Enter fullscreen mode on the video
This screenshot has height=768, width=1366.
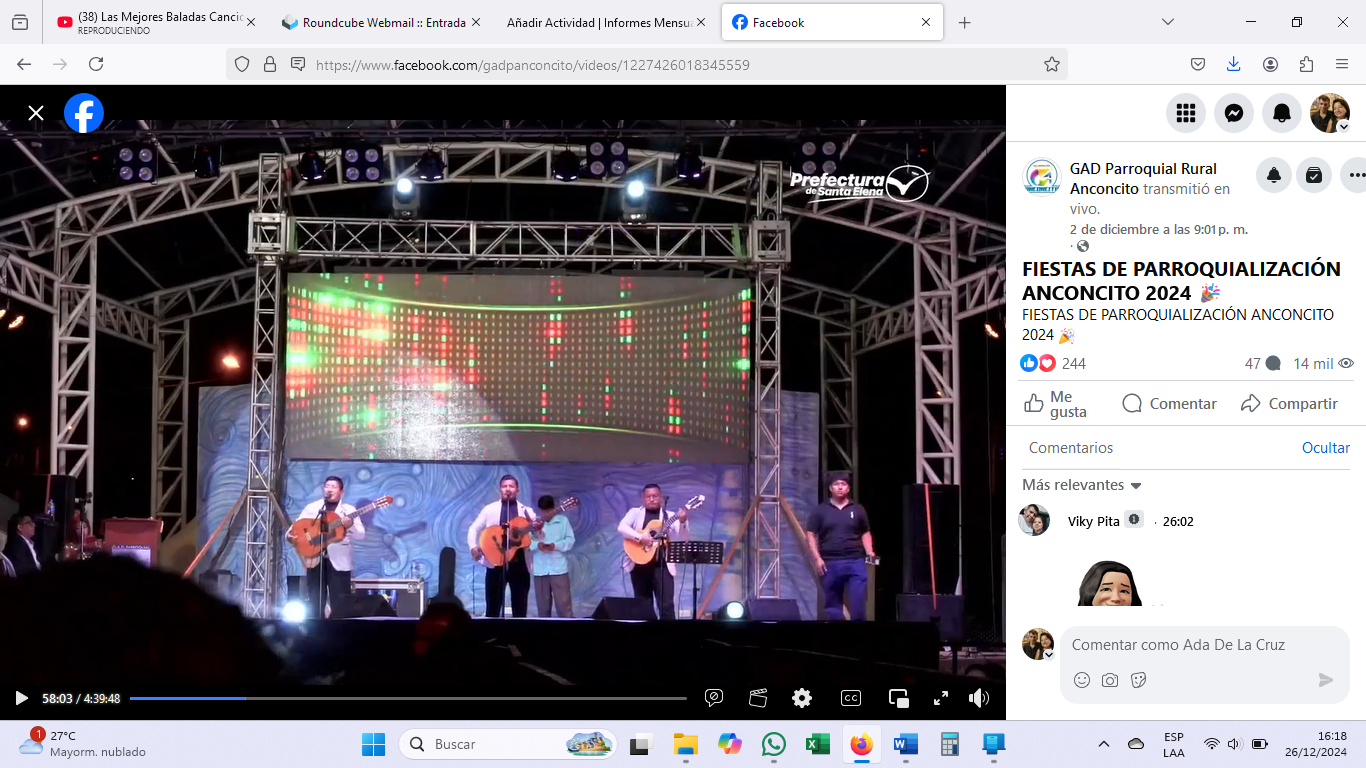tap(940, 698)
